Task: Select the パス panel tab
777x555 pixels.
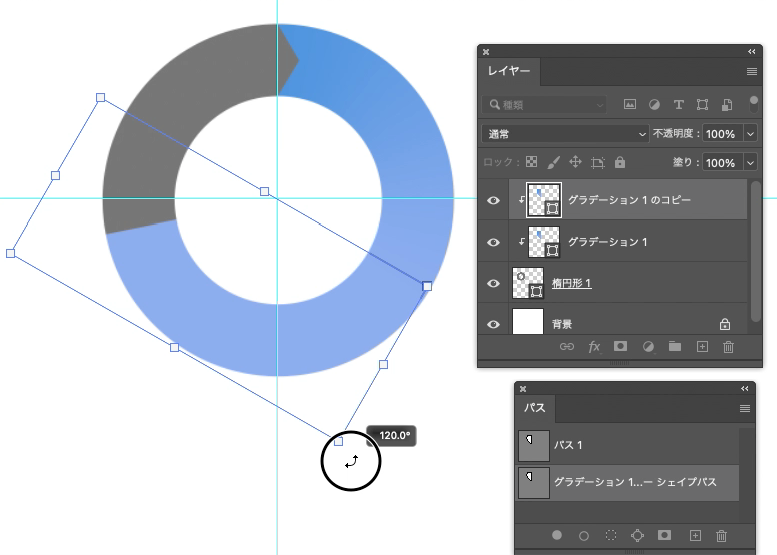Action: click(x=535, y=408)
